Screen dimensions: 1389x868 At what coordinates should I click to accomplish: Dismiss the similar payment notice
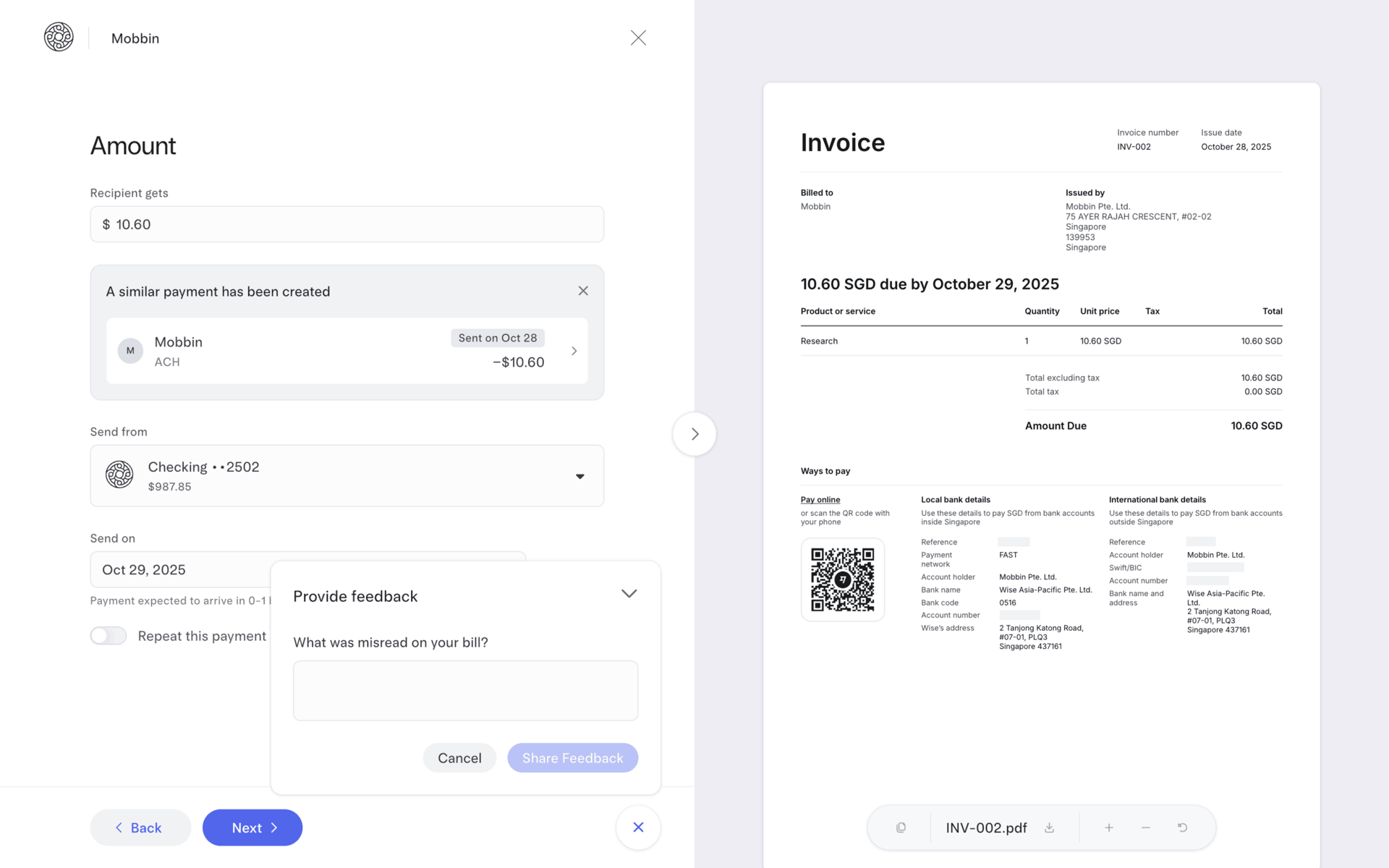click(x=583, y=291)
